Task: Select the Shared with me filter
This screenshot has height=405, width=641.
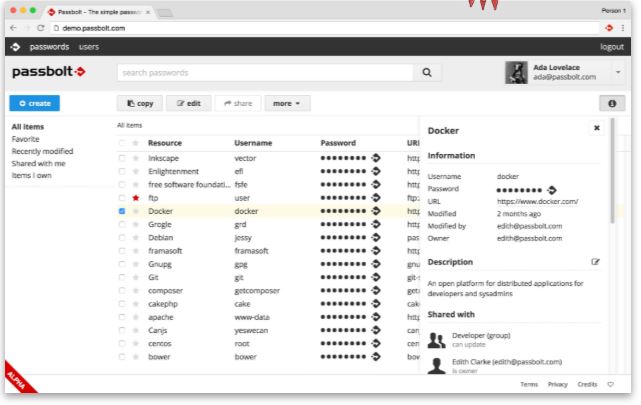Action: 38,163
